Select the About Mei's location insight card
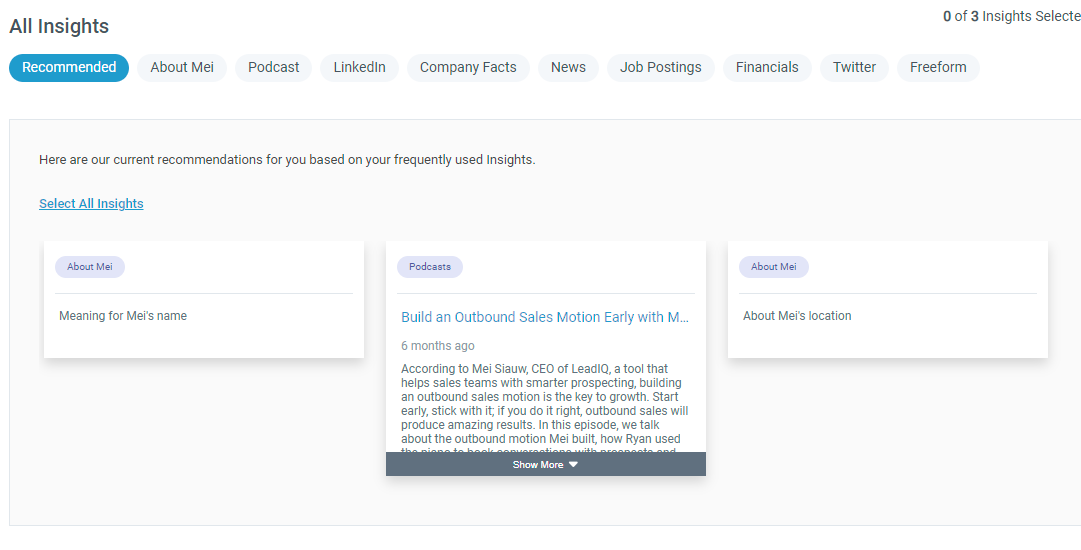Viewport: 1081px width, 550px height. 887,316
